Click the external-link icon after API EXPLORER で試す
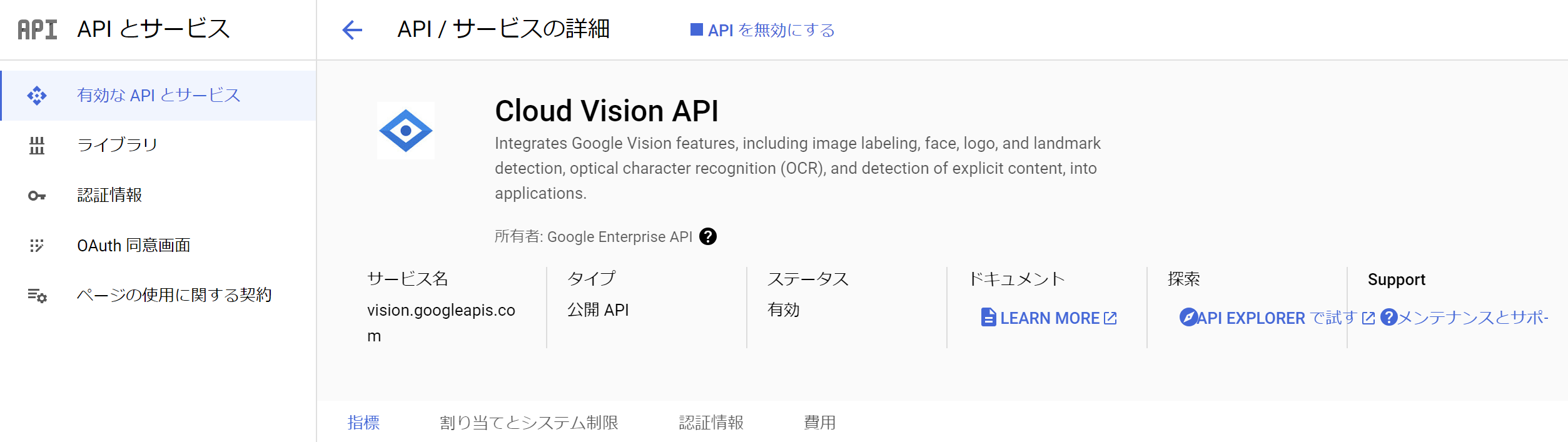The image size is (1568, 442). point(1368,318)
